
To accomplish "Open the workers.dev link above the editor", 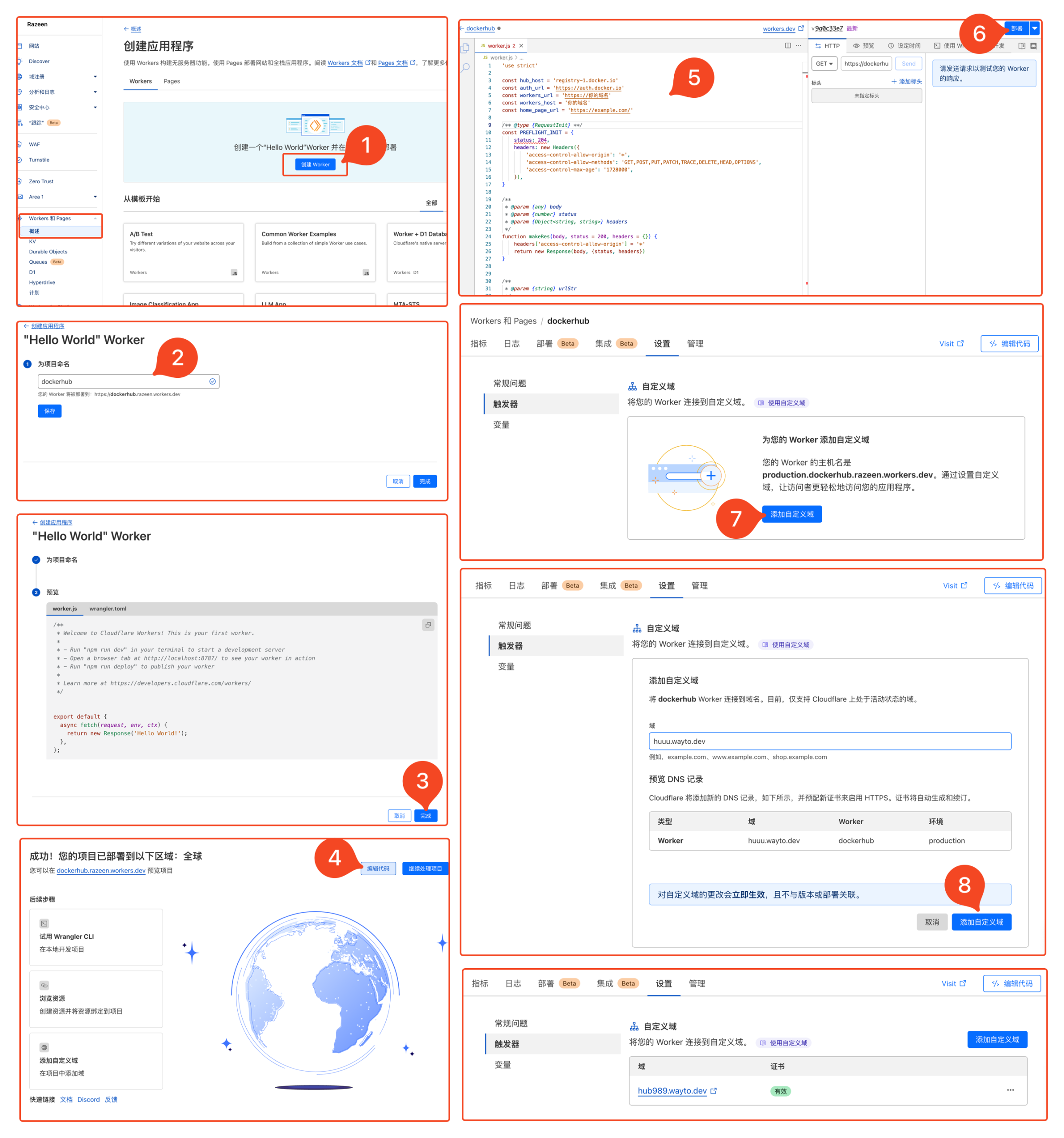I will click(783, 28).
